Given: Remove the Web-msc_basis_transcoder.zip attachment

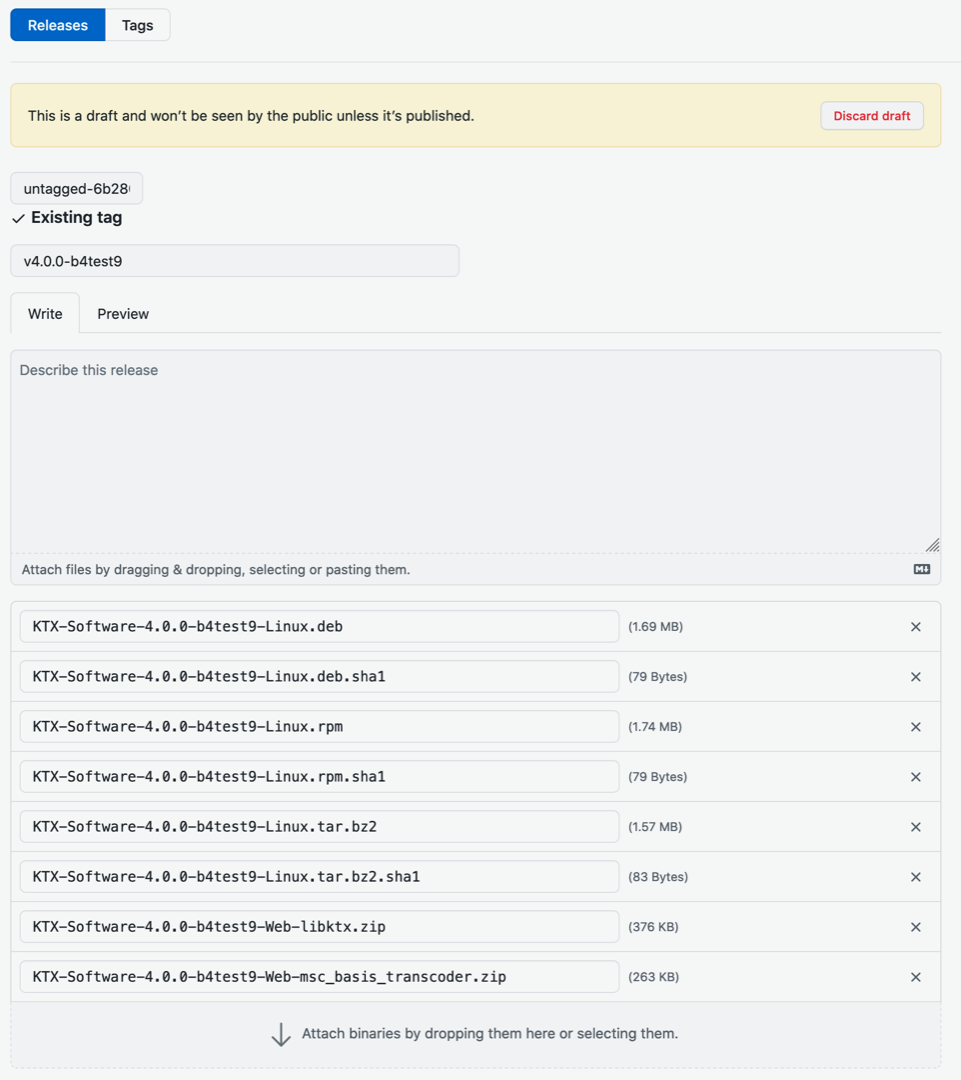Looking at the screenshot, I should point(915,977).
